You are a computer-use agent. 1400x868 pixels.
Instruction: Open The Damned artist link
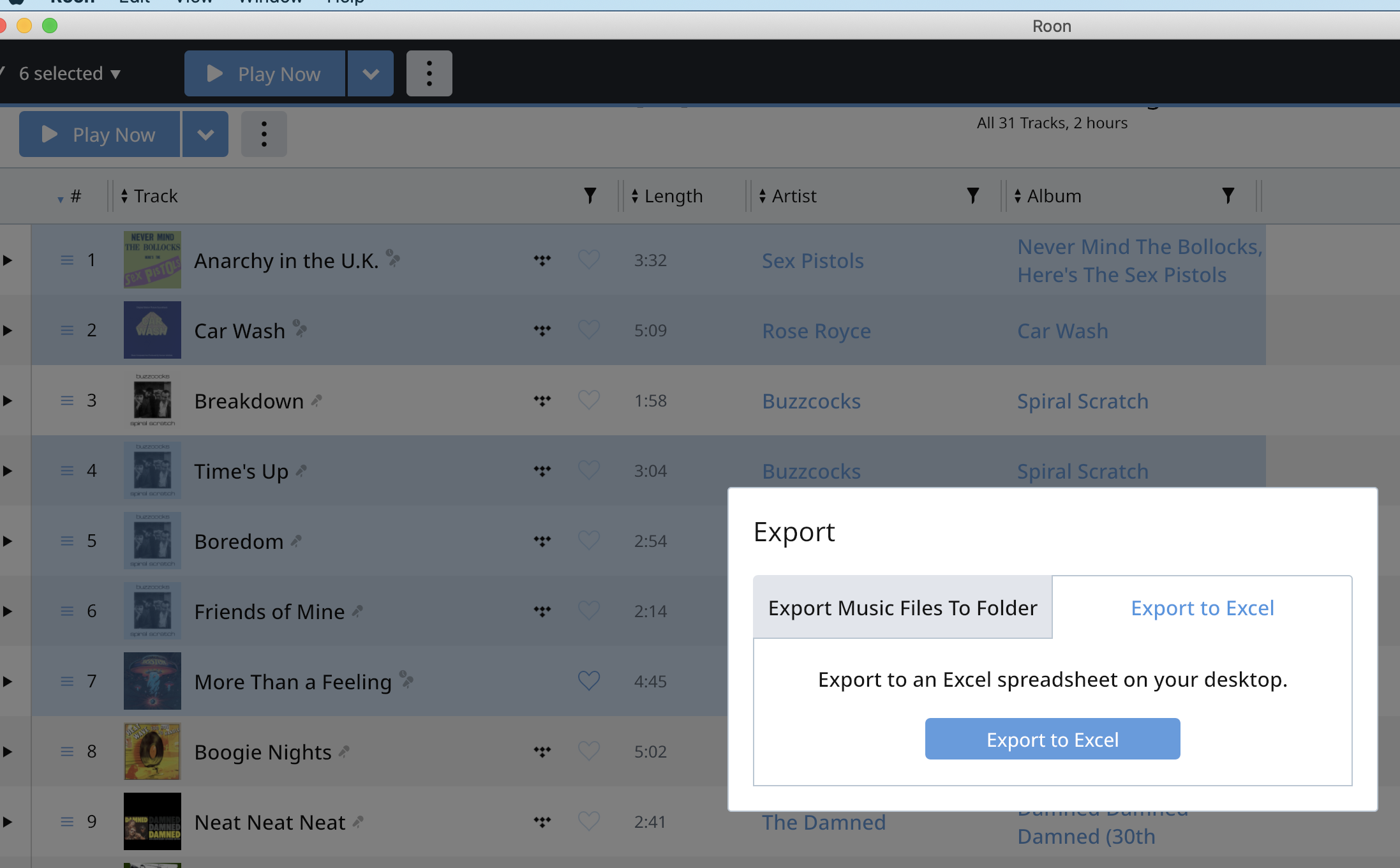[x=823, y=822]
